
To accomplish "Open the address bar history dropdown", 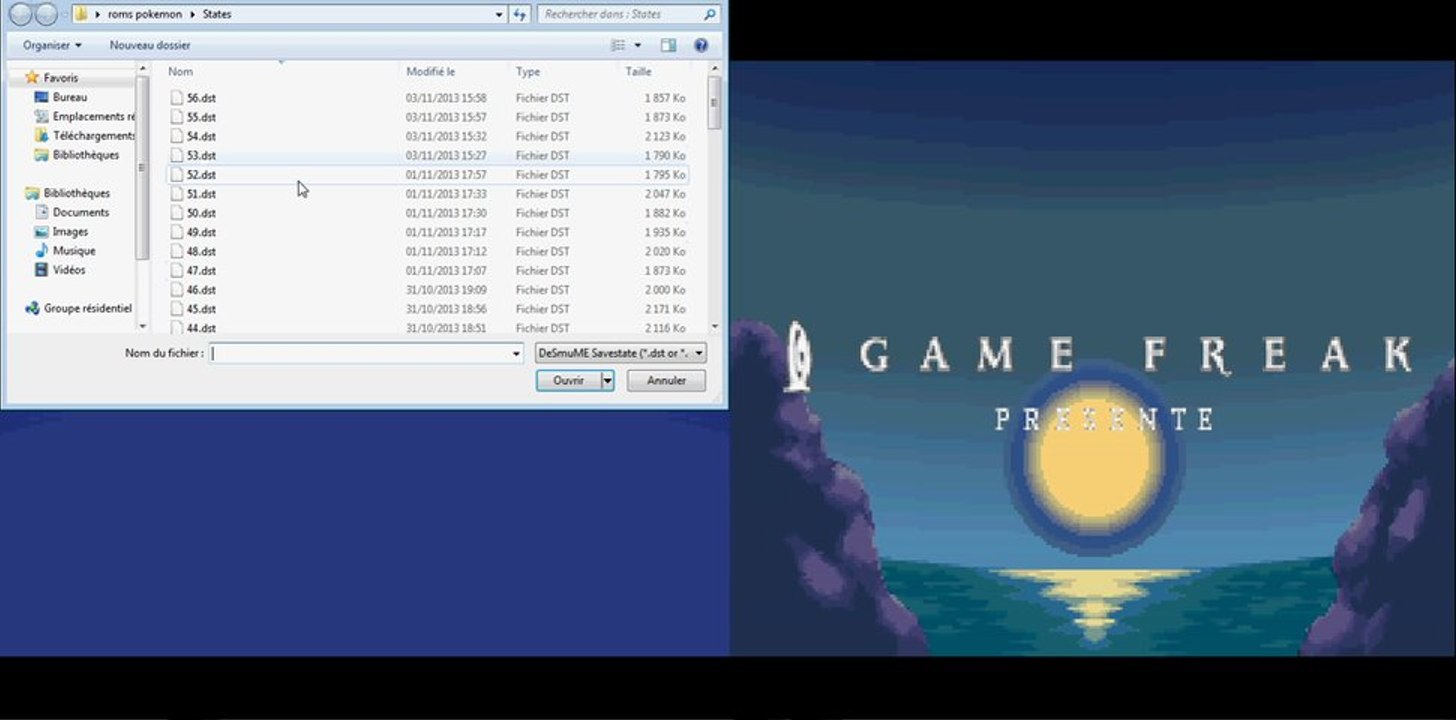I will [500, 15].
